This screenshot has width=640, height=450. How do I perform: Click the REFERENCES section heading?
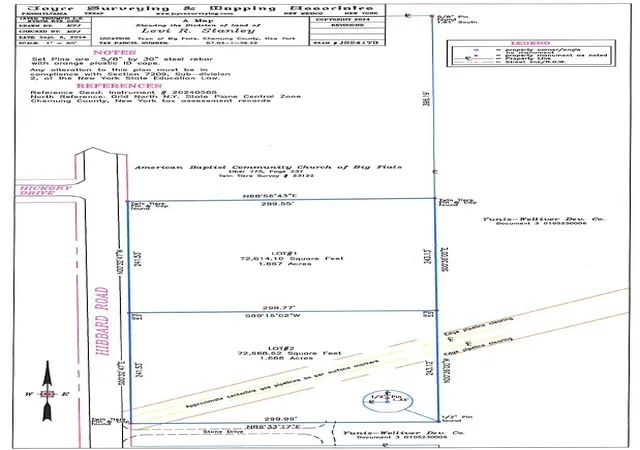click(x=119, y=86)
